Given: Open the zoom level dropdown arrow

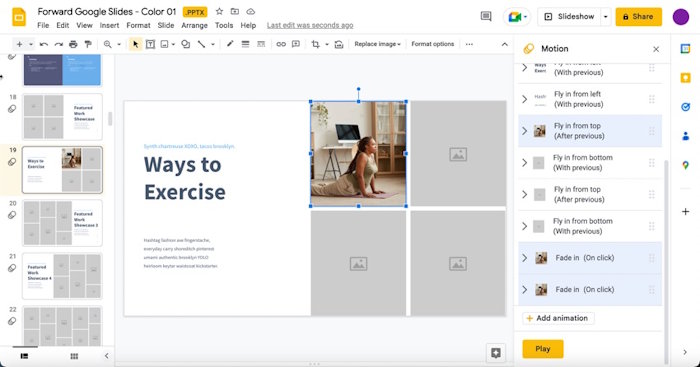Looking at the screenshot, I should click(119, 44).
